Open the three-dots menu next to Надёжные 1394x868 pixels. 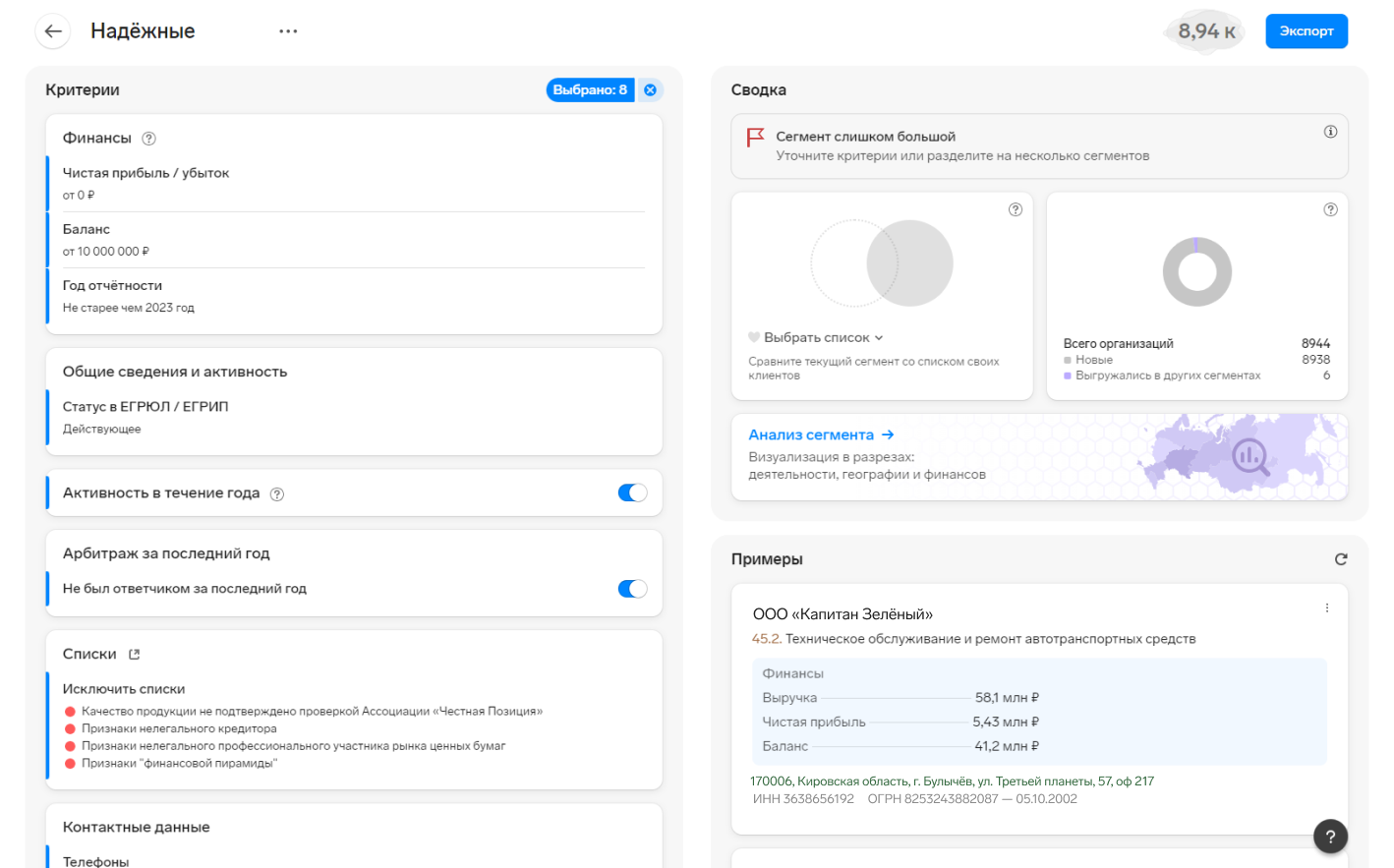[x=288, y=31]
